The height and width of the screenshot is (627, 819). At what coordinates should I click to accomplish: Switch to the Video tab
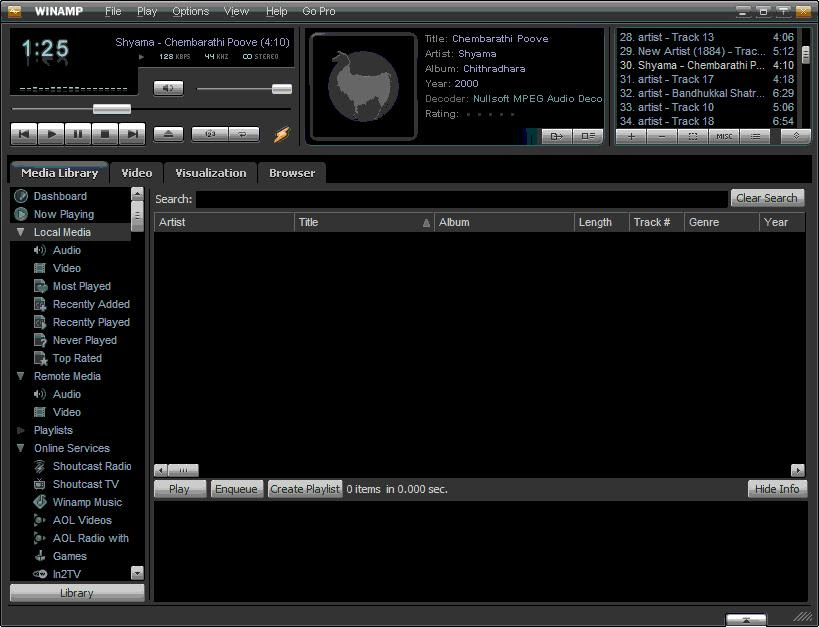click(x=137, y=173)
